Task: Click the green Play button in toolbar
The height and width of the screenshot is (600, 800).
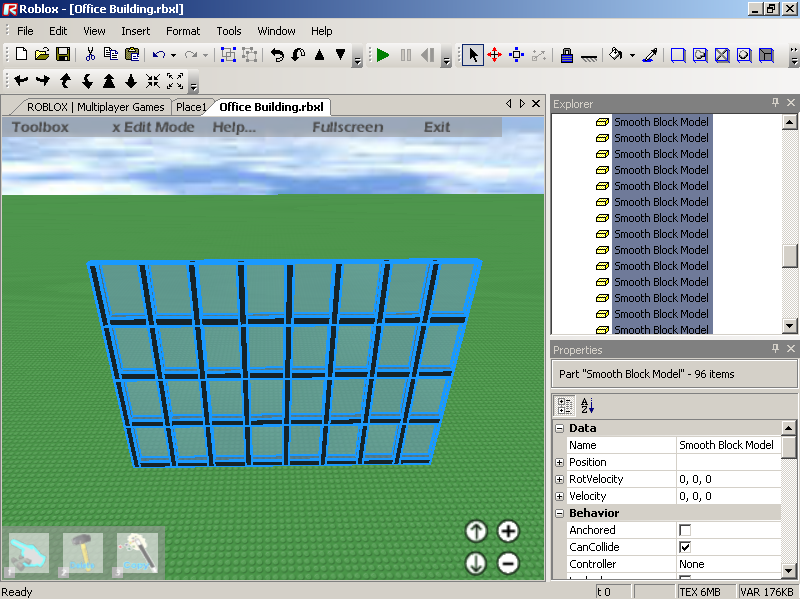Action: click(x=383, y=55)
